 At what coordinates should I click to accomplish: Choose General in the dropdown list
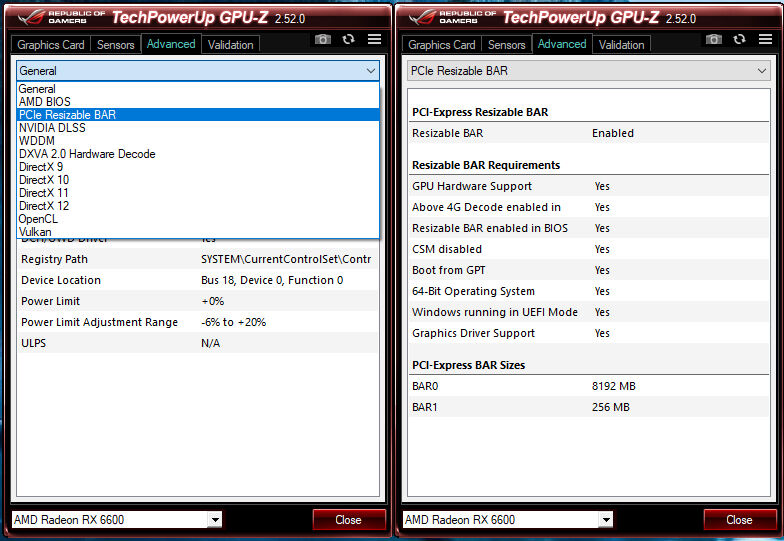click(x=198, y=89)
